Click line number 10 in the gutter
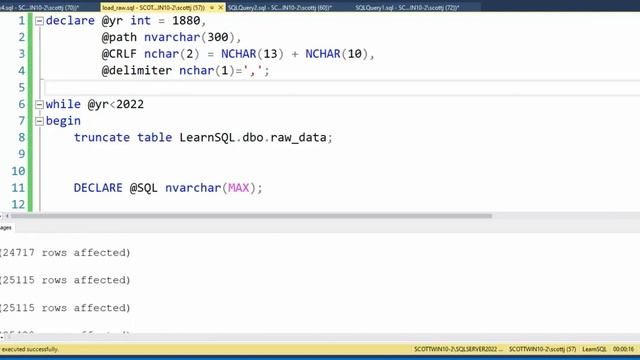Screen dimensions: 640x360 click(x=18, y=171)
